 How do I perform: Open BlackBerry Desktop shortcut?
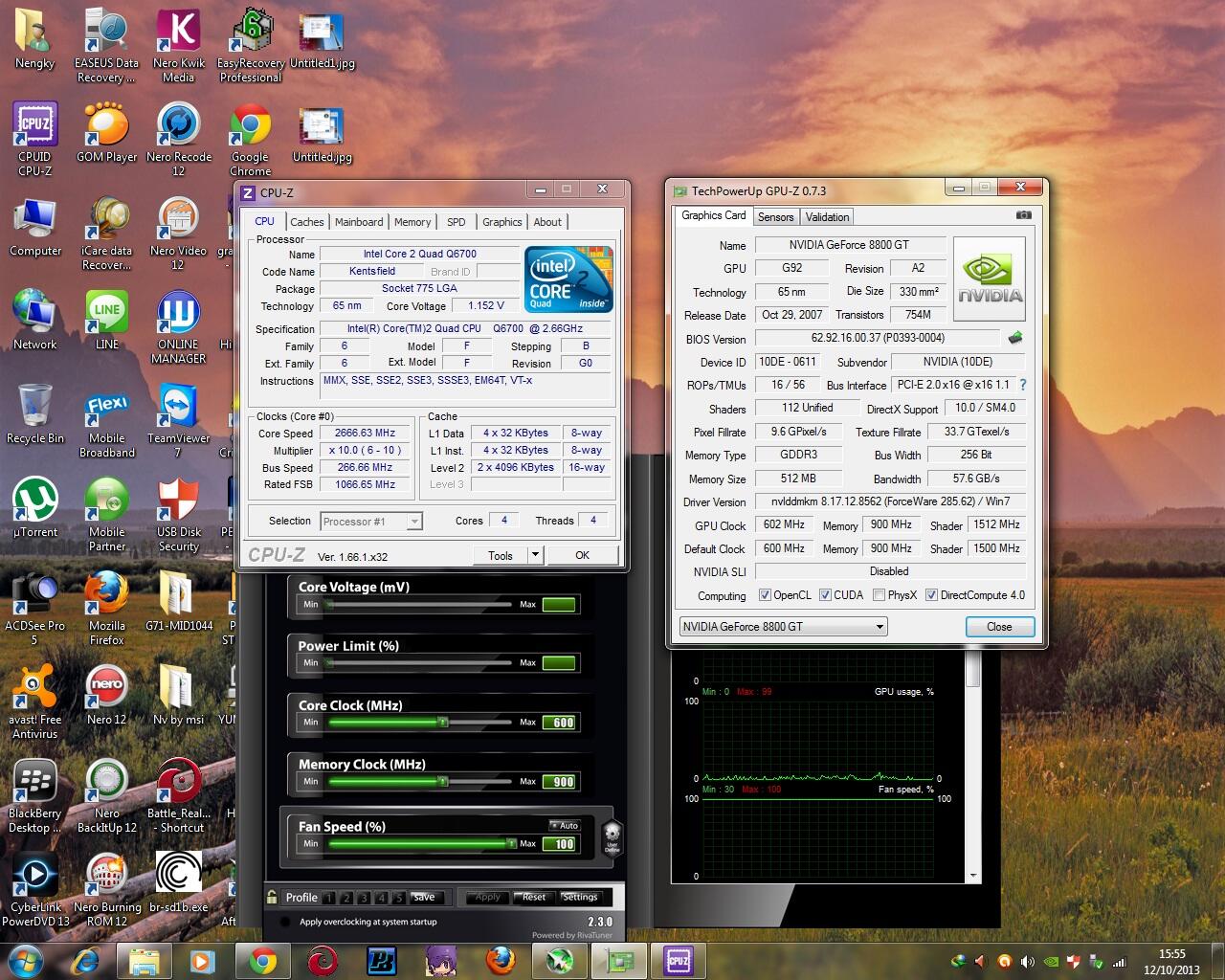point(35,796)
